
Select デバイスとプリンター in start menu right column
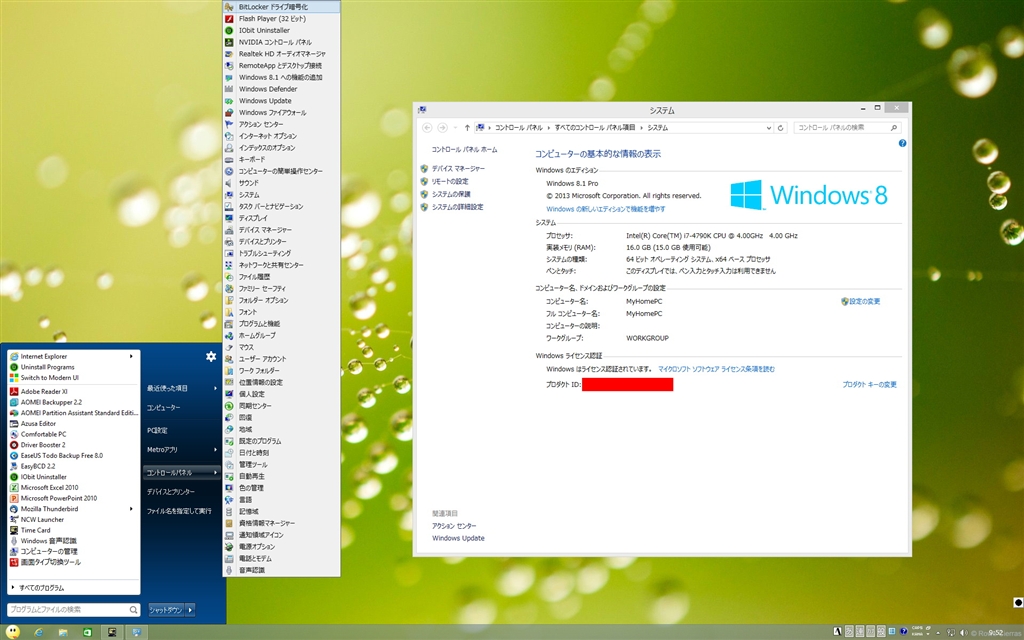171,492
